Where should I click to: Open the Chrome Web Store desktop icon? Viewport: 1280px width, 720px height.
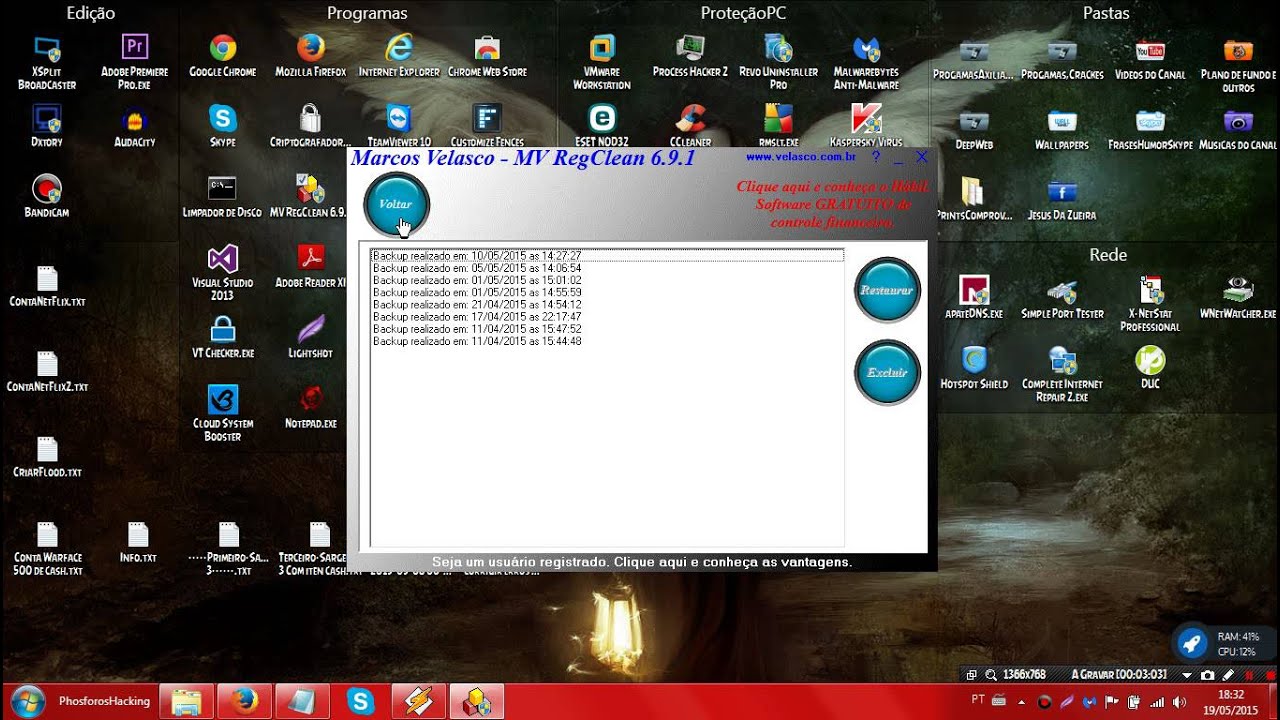coord(487,55)
